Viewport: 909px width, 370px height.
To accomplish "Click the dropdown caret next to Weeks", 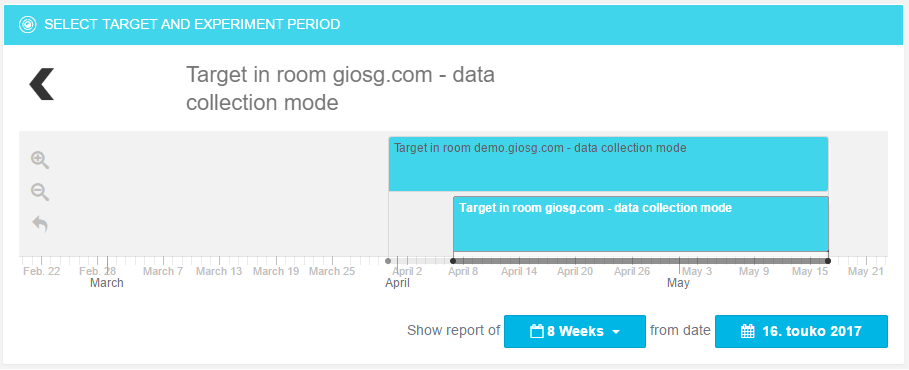I will pos(616,332).
